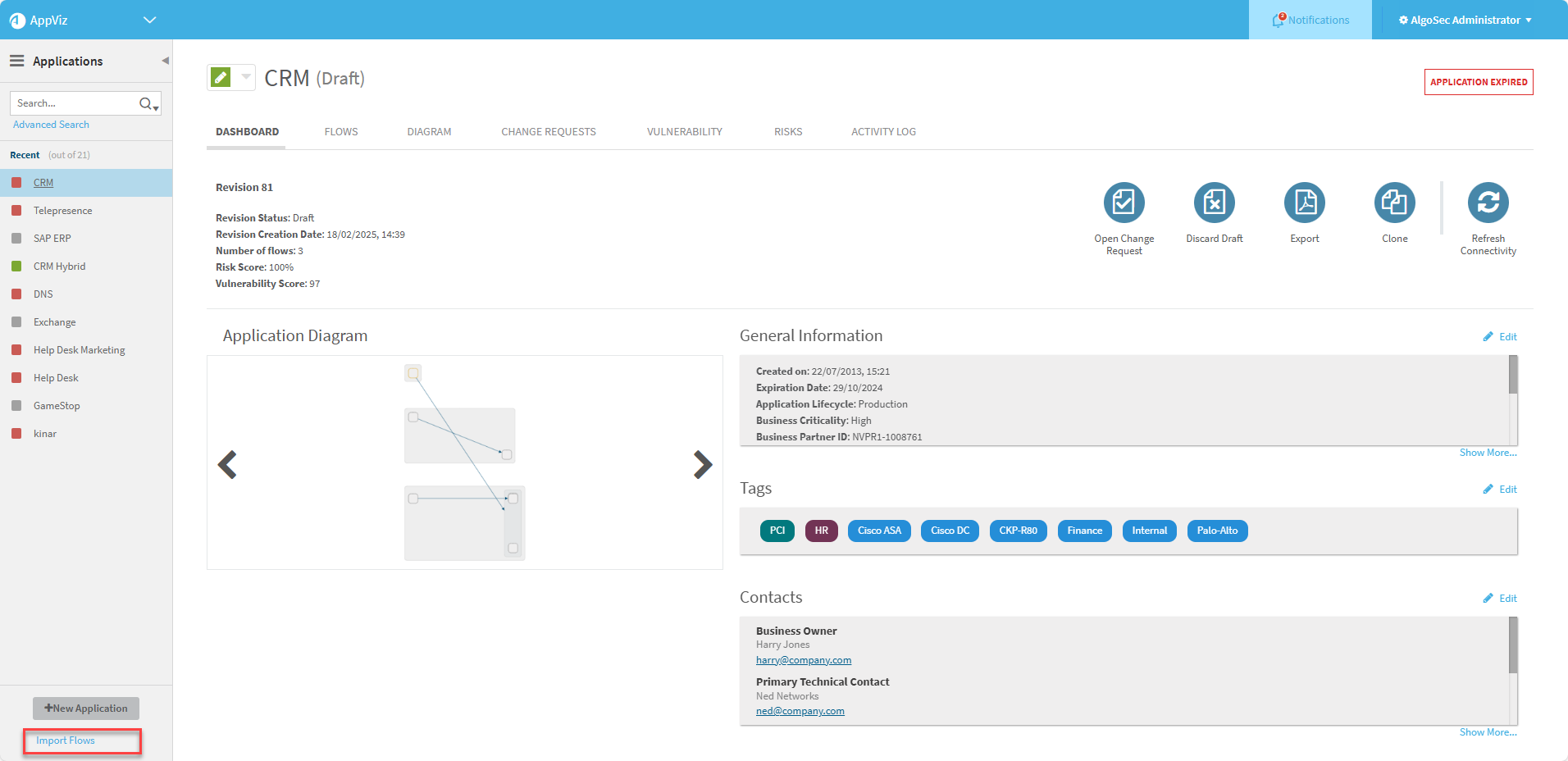Click the New Application button
This screenshot has width=1568, height=761.
[x=86, y=709]
